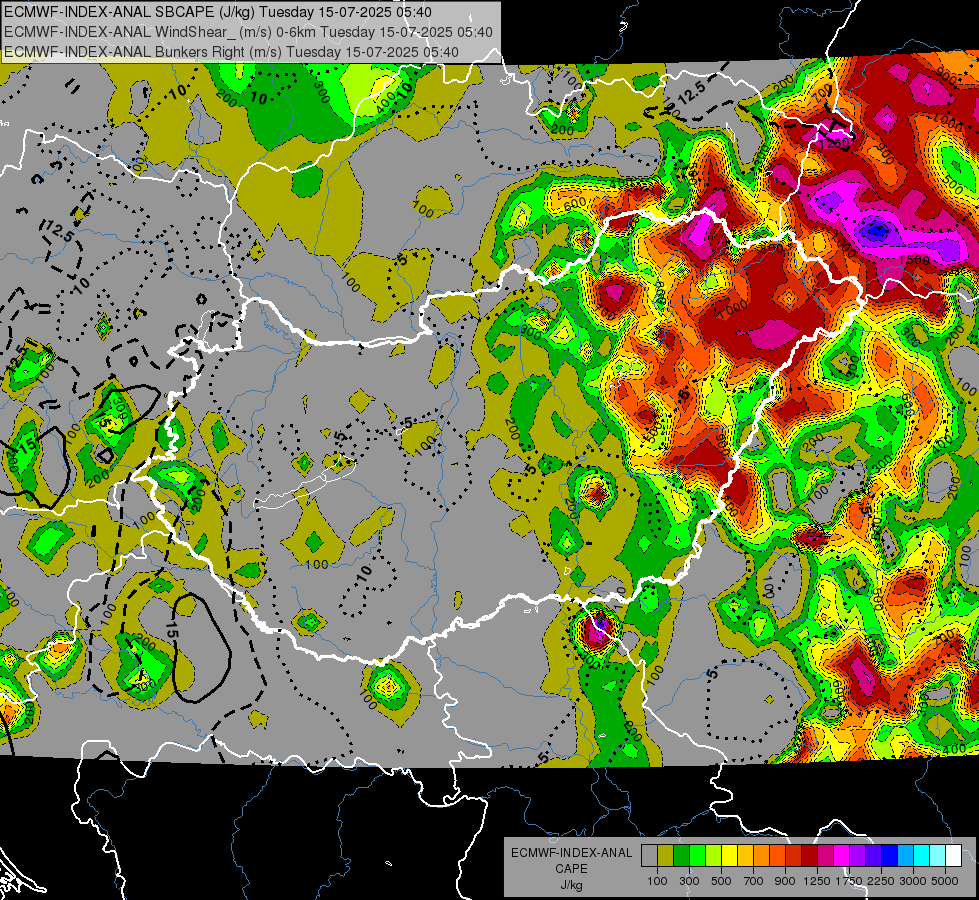Pick the pure blue legend swatch after 2250

[x=890, y=855]
